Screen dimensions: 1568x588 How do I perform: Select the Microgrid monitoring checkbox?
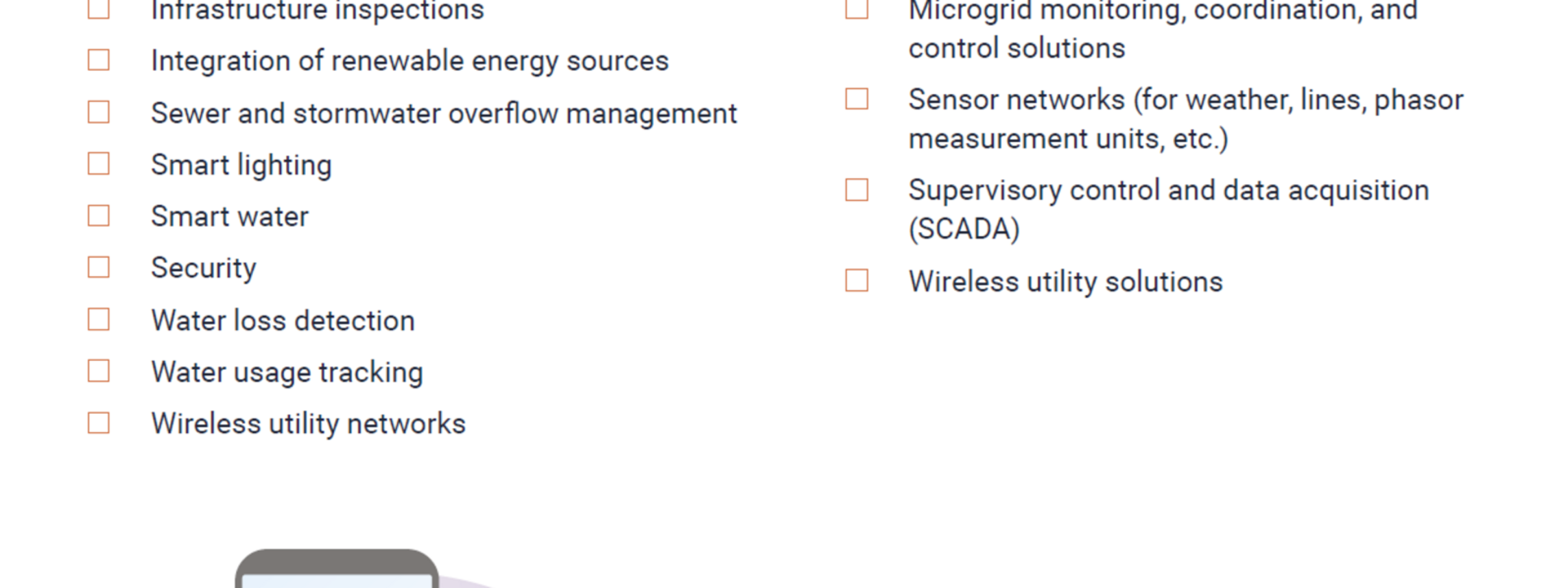point(857,9)
